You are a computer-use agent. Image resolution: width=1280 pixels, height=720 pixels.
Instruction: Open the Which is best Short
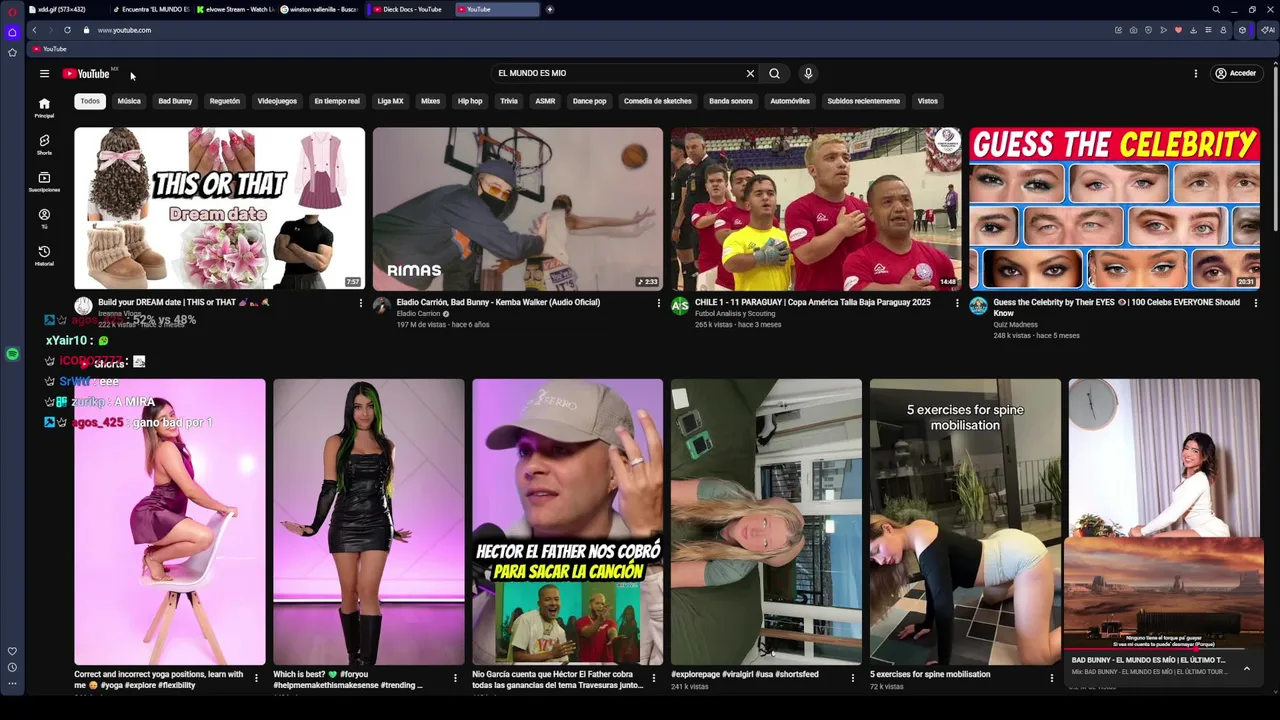368,522
